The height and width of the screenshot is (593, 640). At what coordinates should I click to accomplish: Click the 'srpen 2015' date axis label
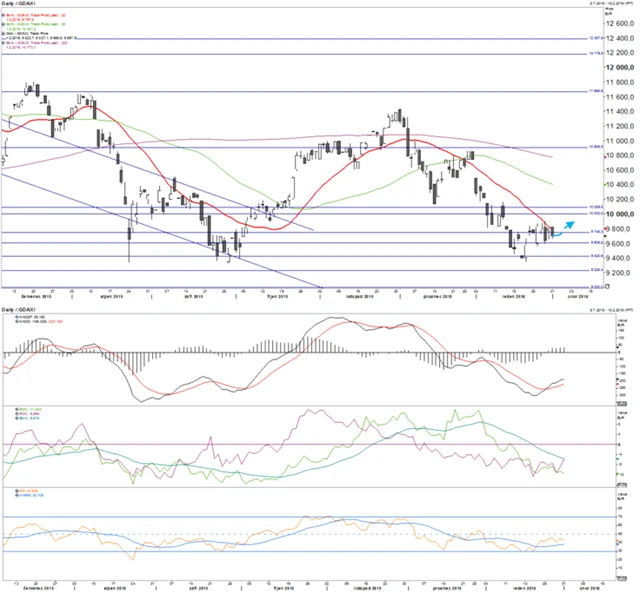113,297
